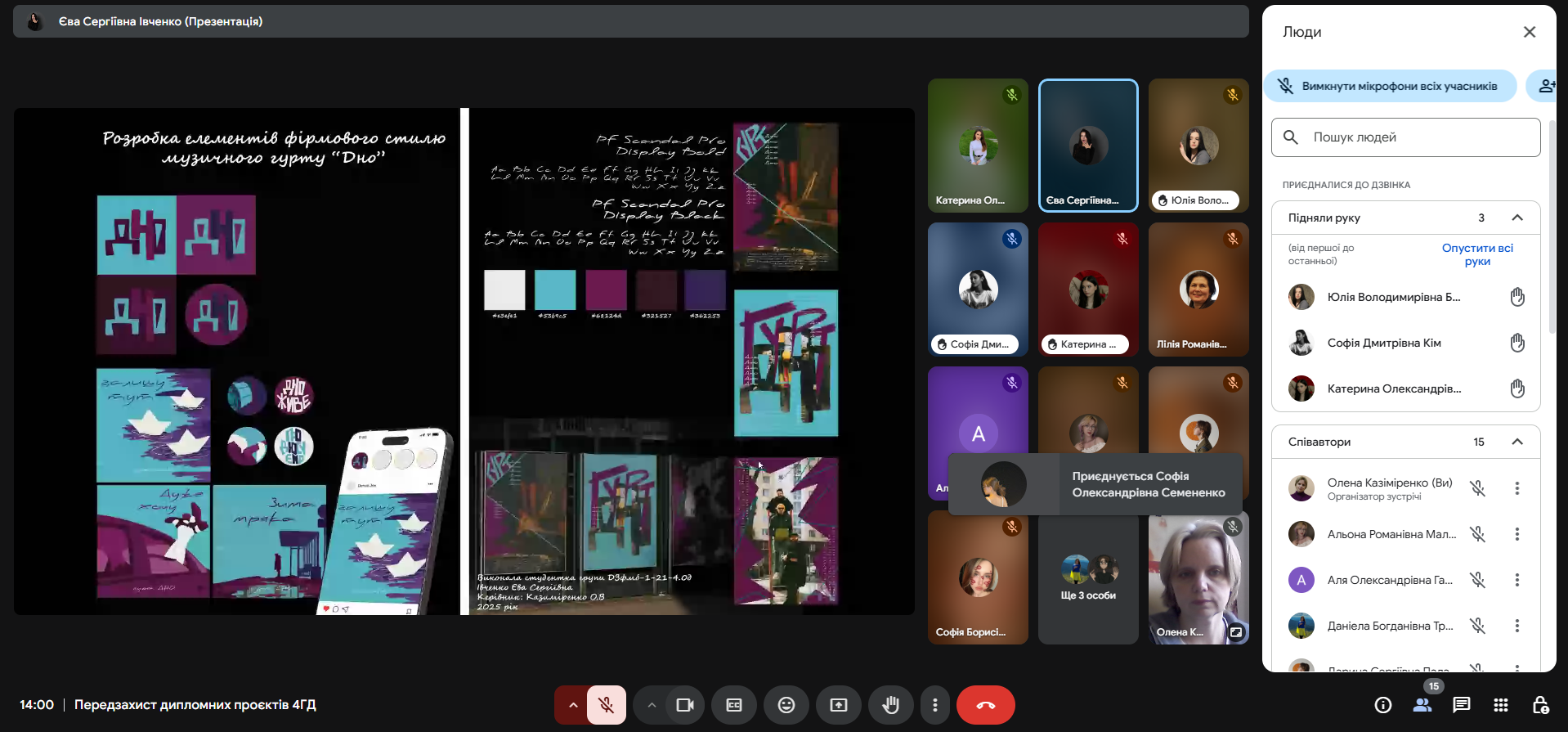Viewport: 1568px width, 732px height.
Task: Toggle the camera on or off
Action: [684, 705]
